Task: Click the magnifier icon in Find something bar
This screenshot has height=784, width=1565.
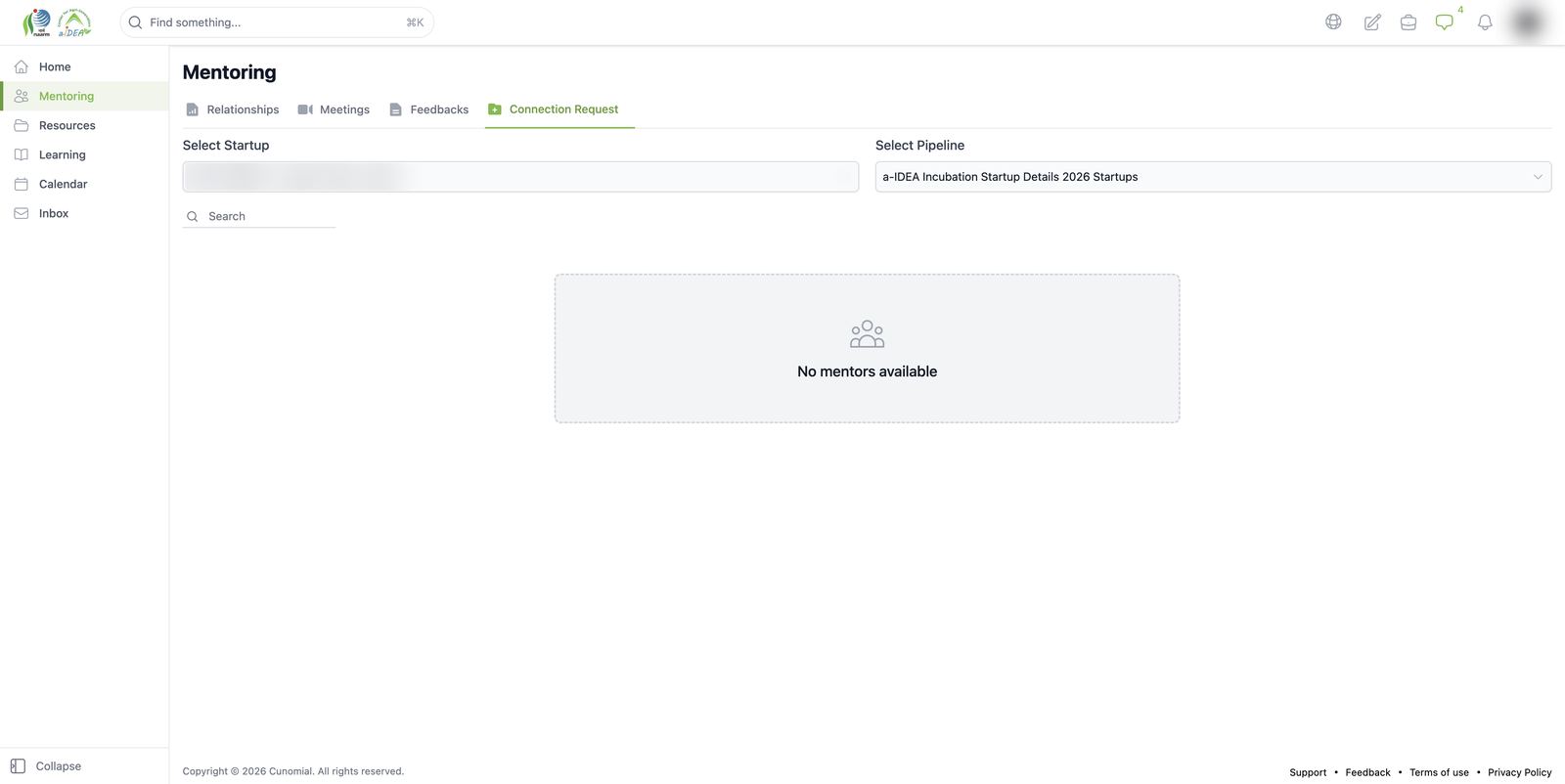Action: tap(136, 22)
